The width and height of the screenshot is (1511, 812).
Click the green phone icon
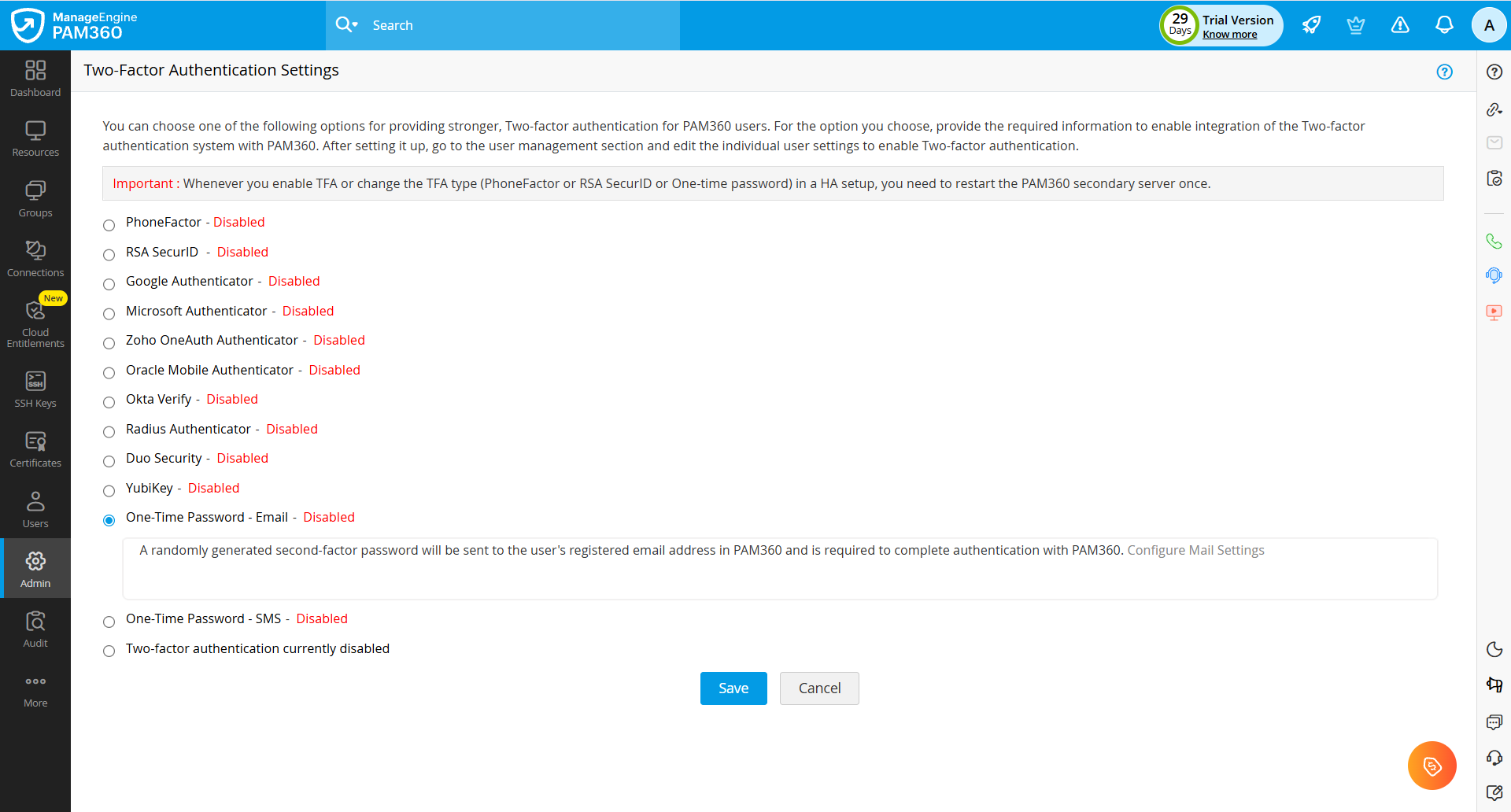click(x=1494, y=241)
